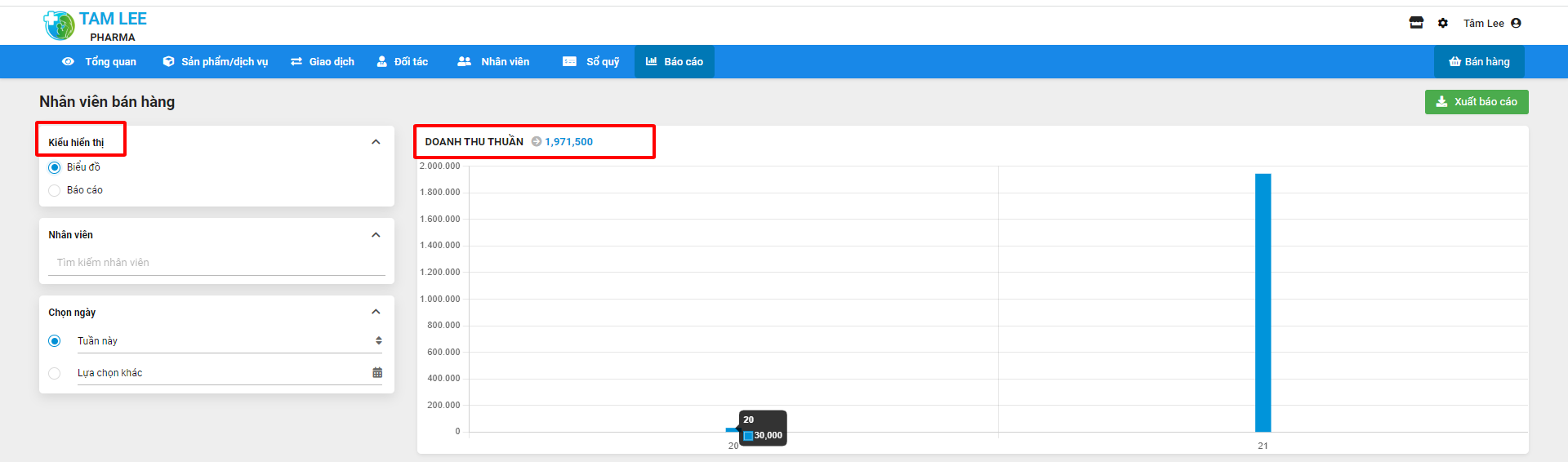Click the Nhân viên bán hàng page title
Image resolution: width=1568 pixels, height=462 pixels.
(107, 102)
